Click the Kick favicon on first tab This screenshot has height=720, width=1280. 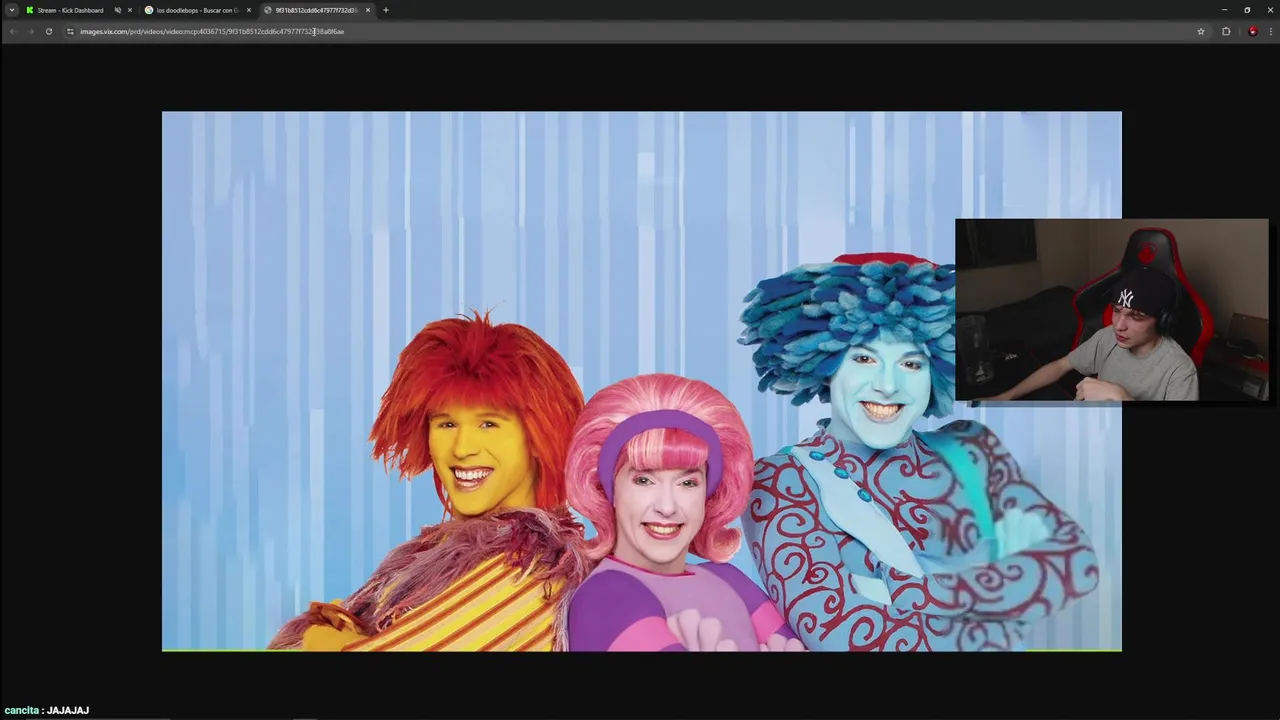(30, 10)
